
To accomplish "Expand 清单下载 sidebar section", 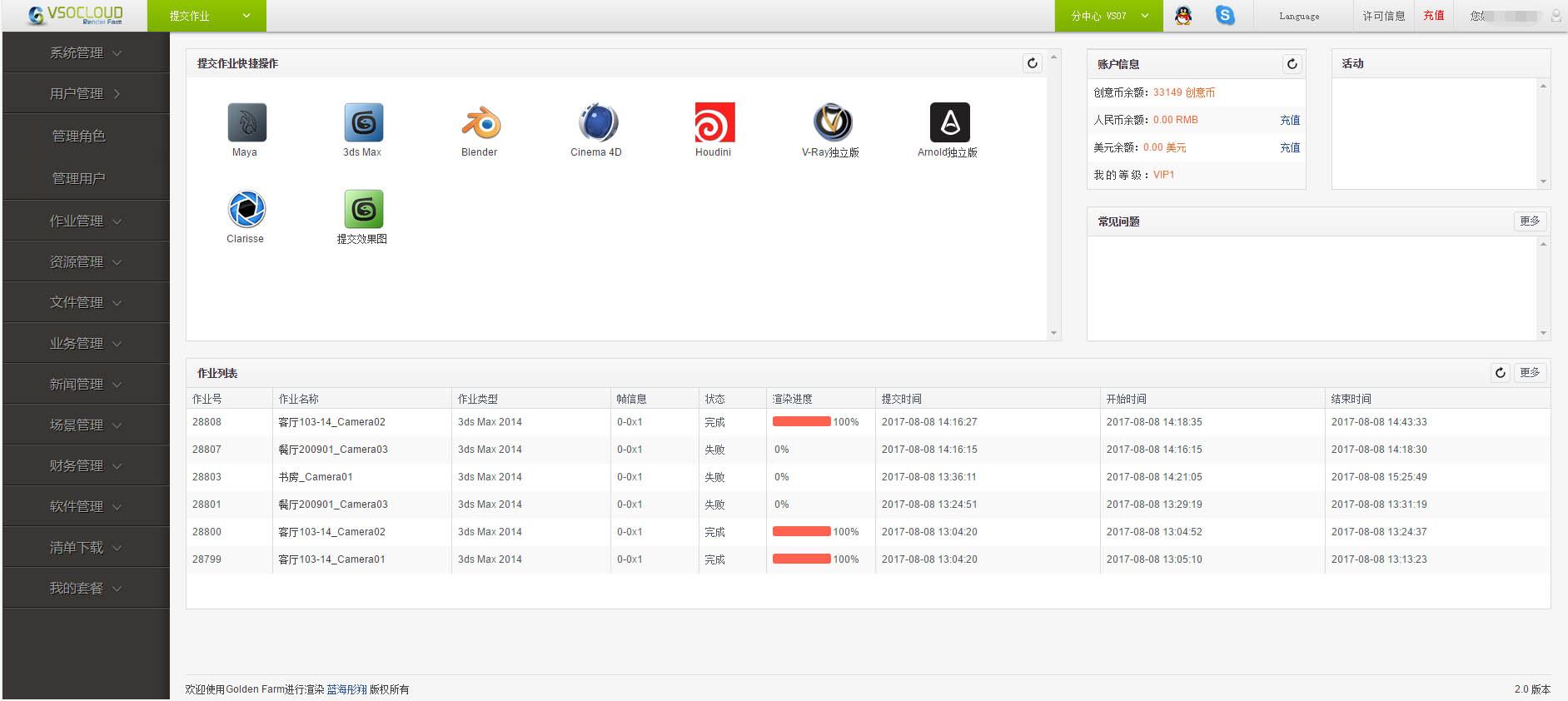I will [x=86, y=547].
